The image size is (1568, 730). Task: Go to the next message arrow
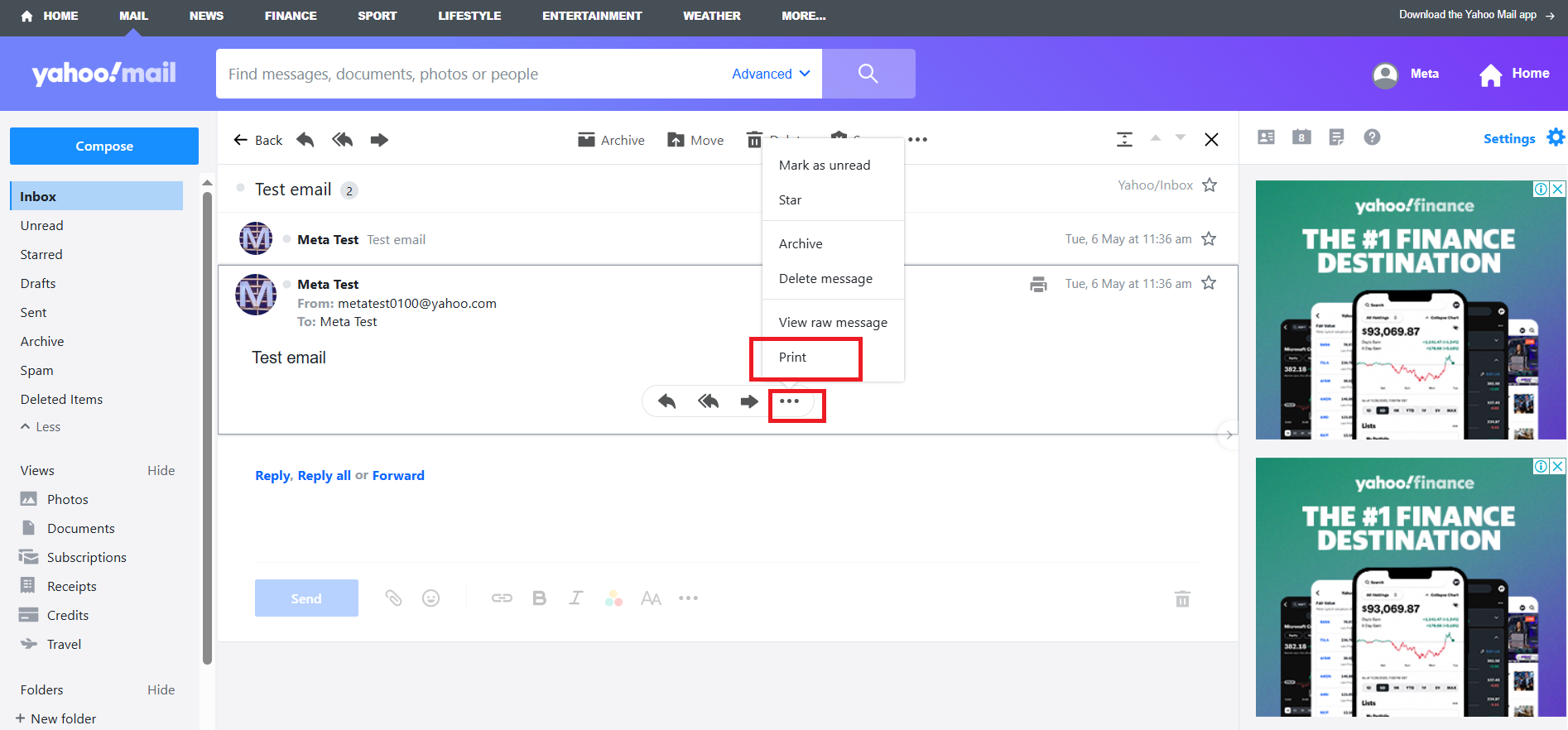pyautogui.click(x=1181, y=138)
